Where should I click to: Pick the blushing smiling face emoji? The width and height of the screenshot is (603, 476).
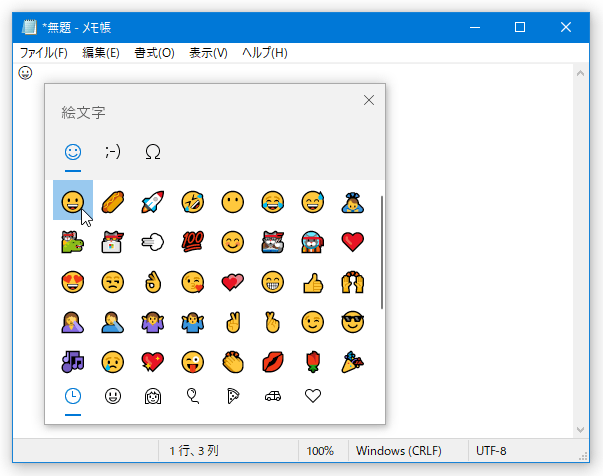point(233,242)
